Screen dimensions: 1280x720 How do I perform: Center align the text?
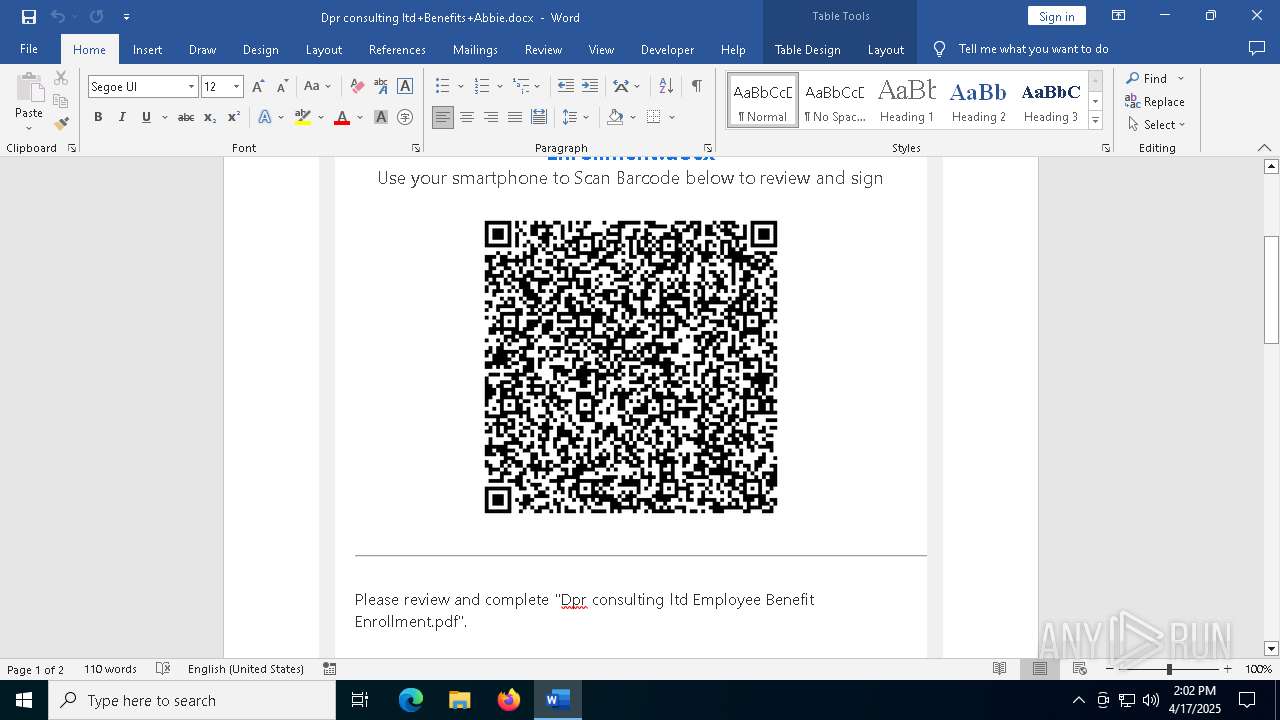click(x=467, y=117)
